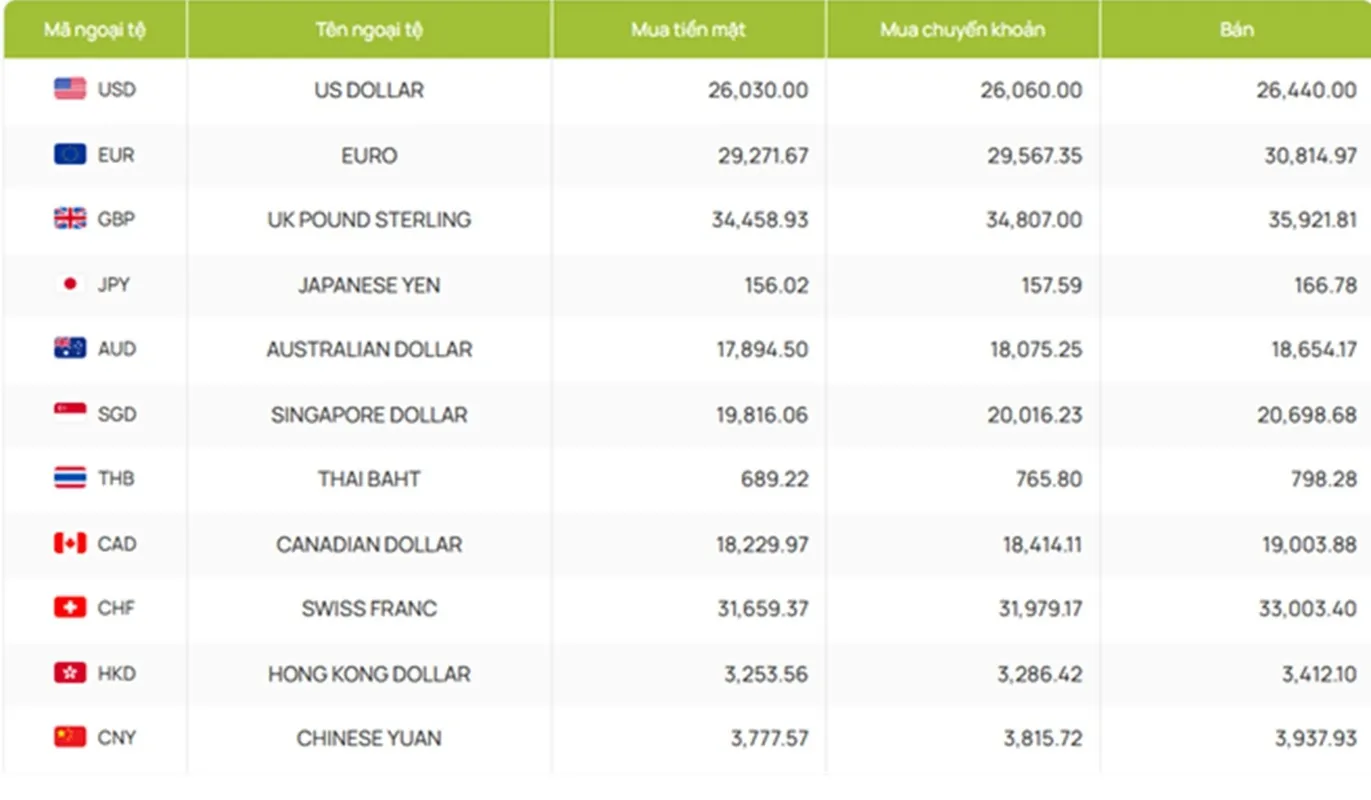Screen dimensions: 1371x800
Task: Select the UK flag icon beside GBP
Action: point(70,219)
